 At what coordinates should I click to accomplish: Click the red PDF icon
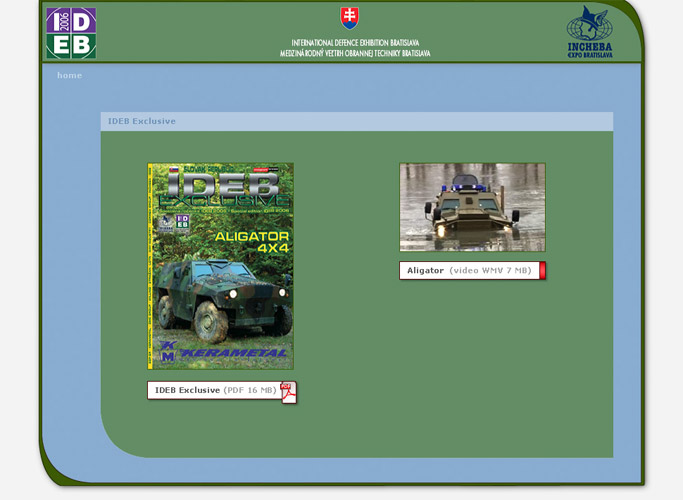[x=288, y=393]
